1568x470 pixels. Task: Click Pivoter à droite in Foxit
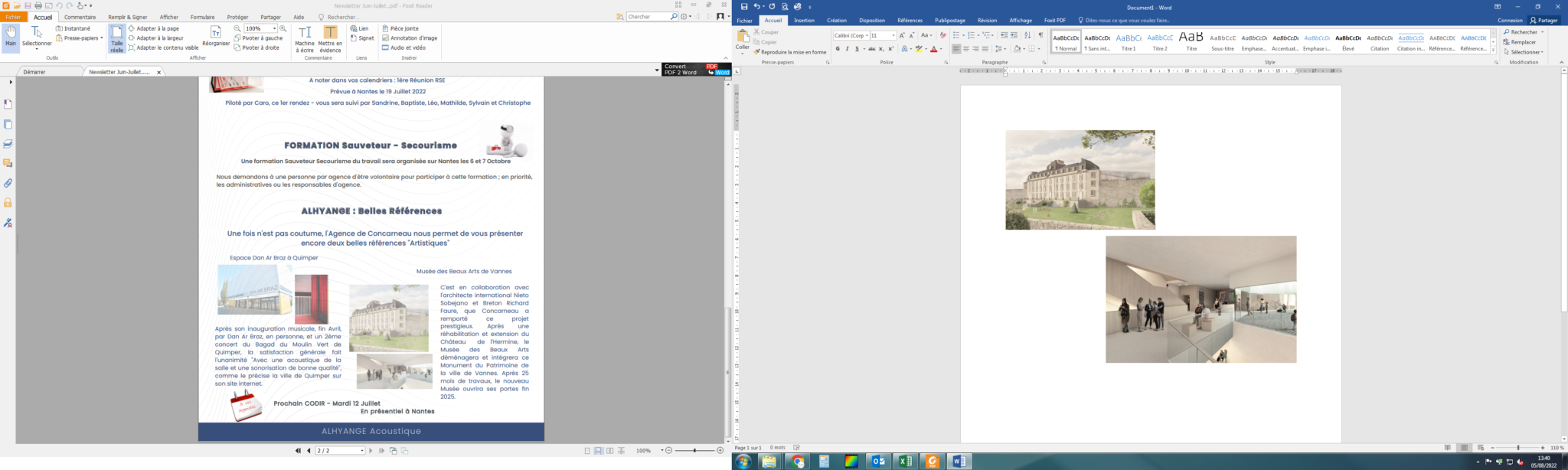click(256, 47)
